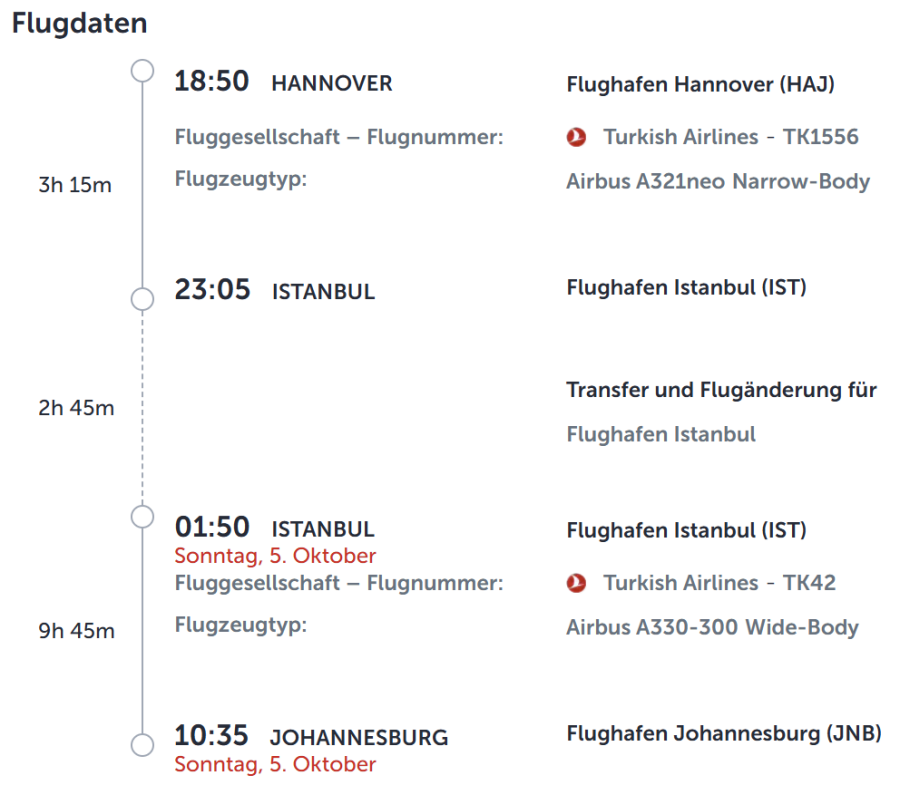This screenshot has height=785, width=900.
Task: Click the 23:05 Istanbul arrival timeline circle
Action: point(143,299)
